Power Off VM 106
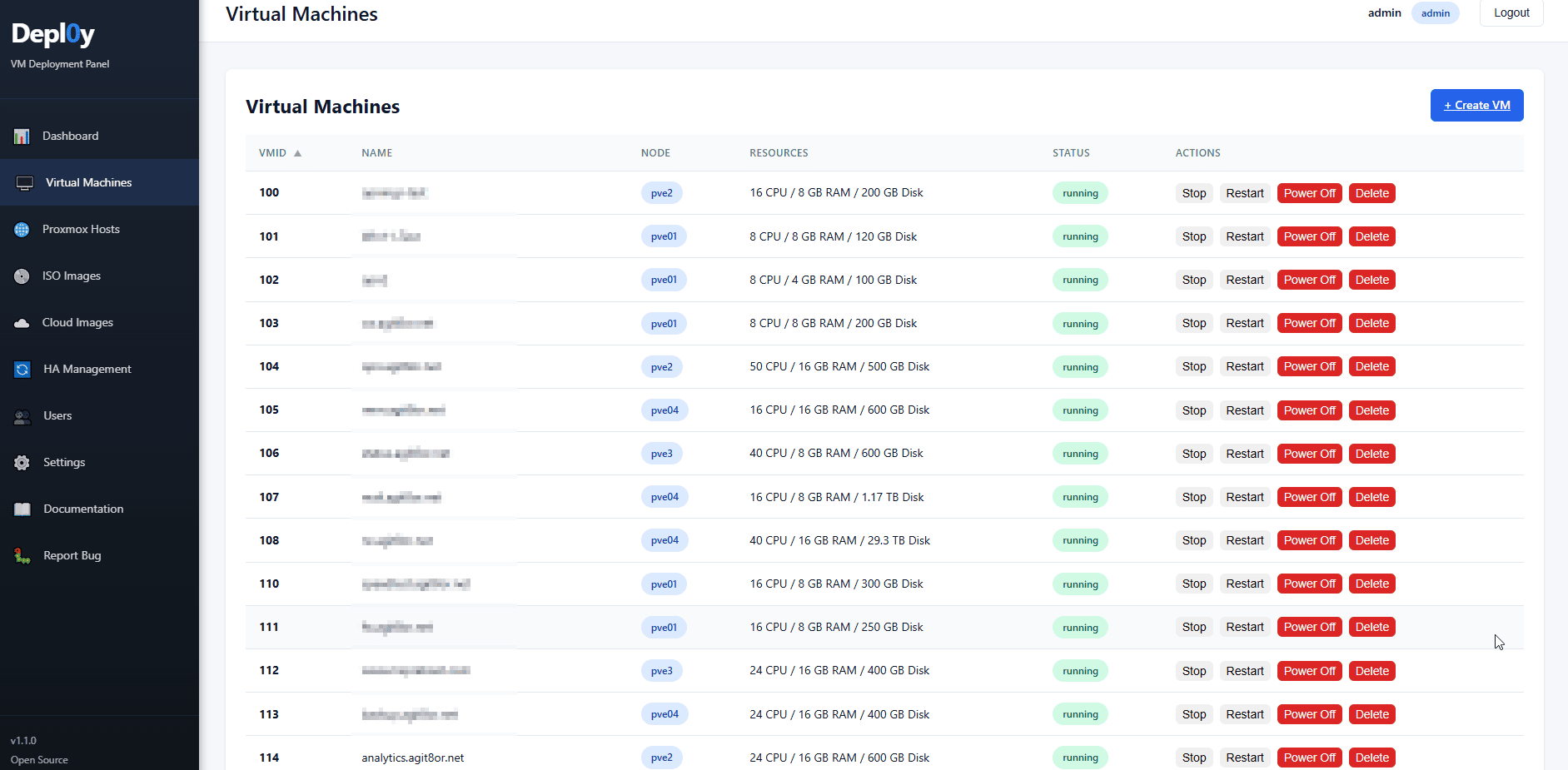Viewport: 1568px width, 770px height. tap(1309, 454)
